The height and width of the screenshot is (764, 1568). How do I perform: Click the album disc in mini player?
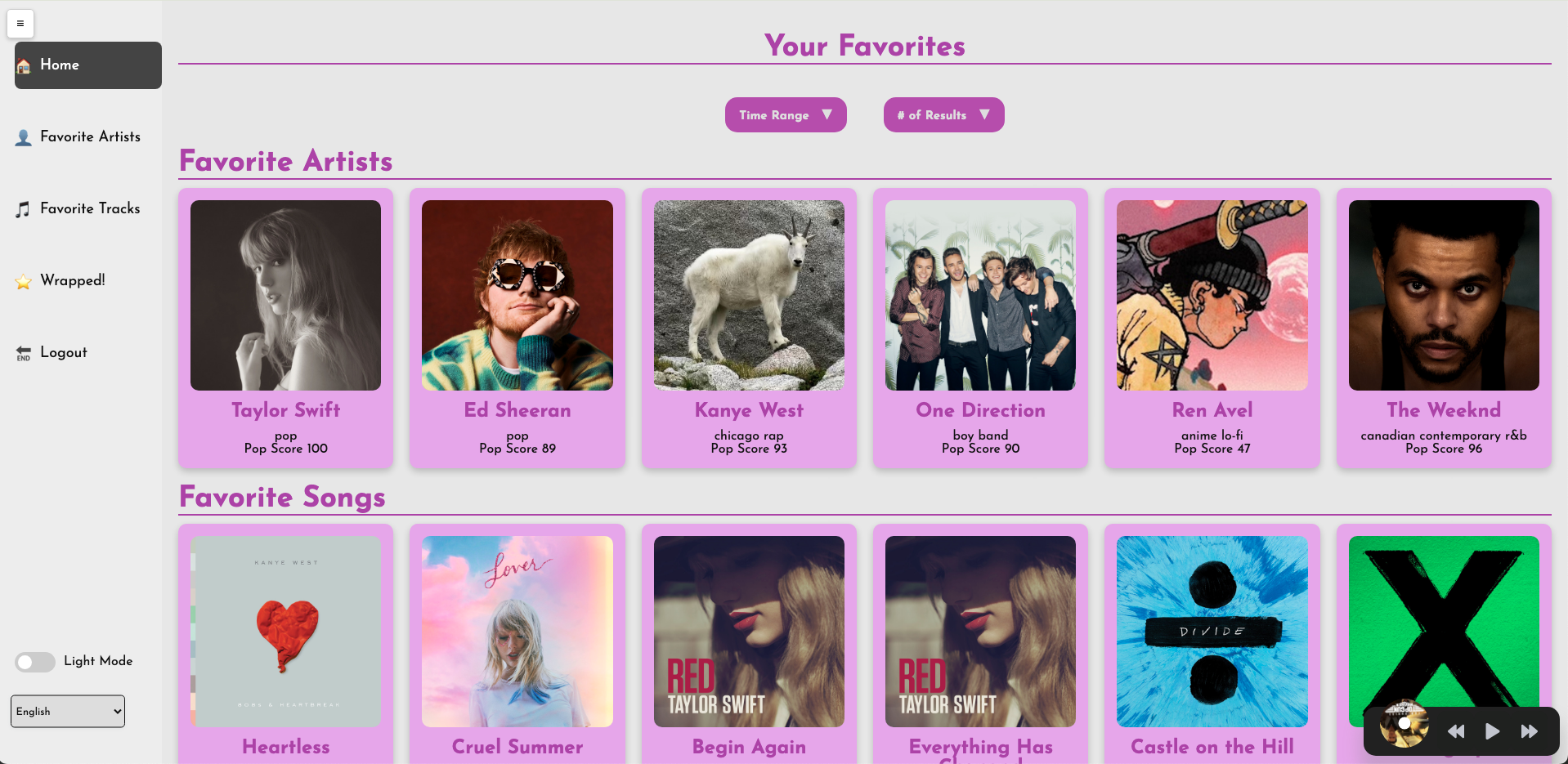coord(1404,724)
